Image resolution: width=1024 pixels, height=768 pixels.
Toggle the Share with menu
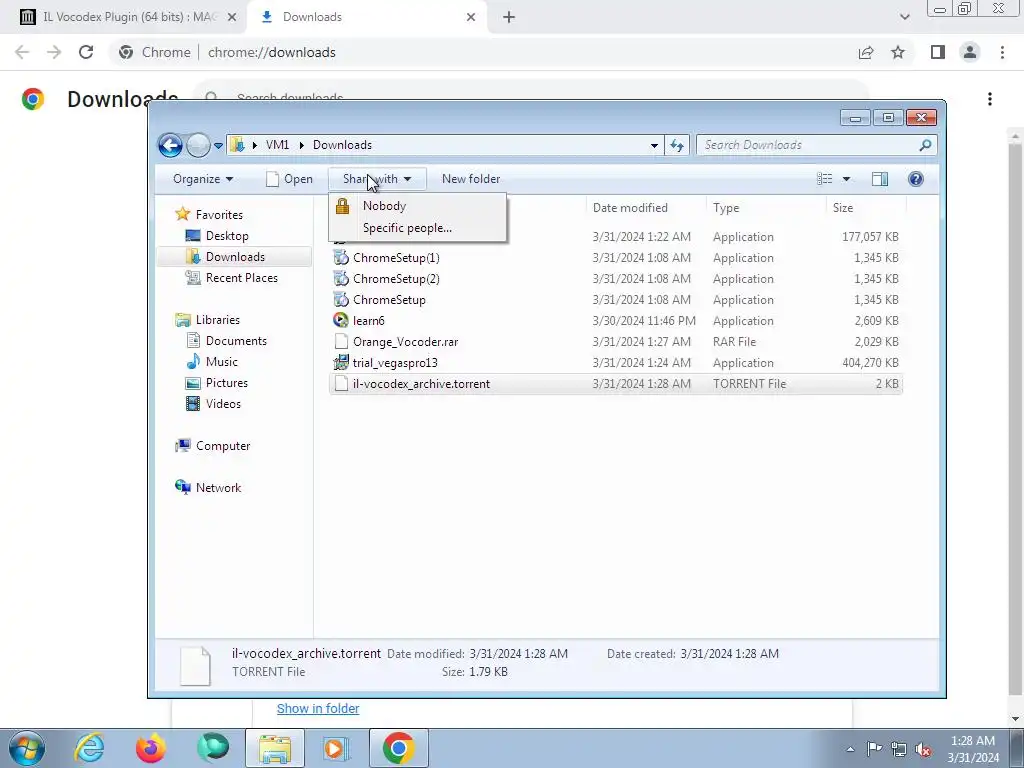(x=377, y=179)
